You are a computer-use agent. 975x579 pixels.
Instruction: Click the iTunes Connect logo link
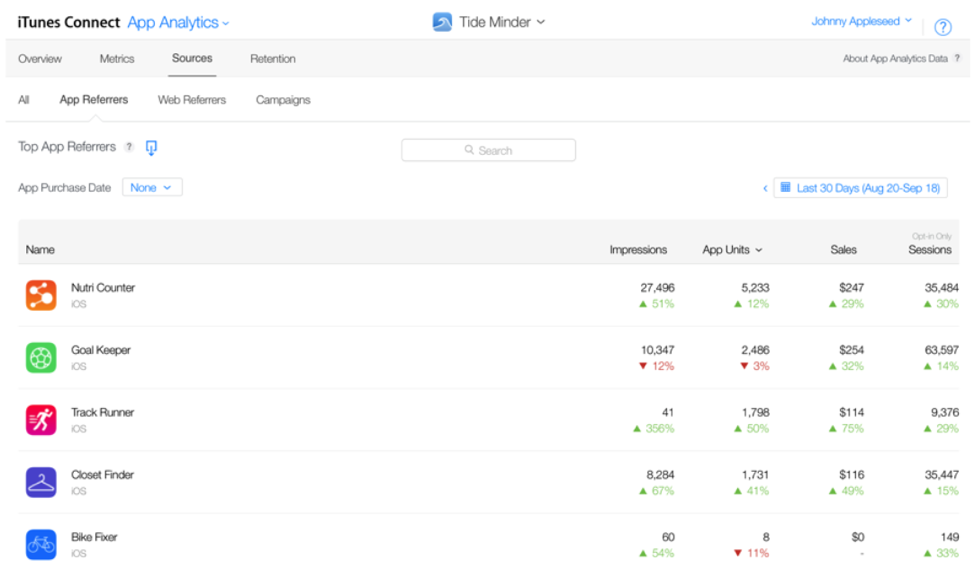click(x=68, y=22)
